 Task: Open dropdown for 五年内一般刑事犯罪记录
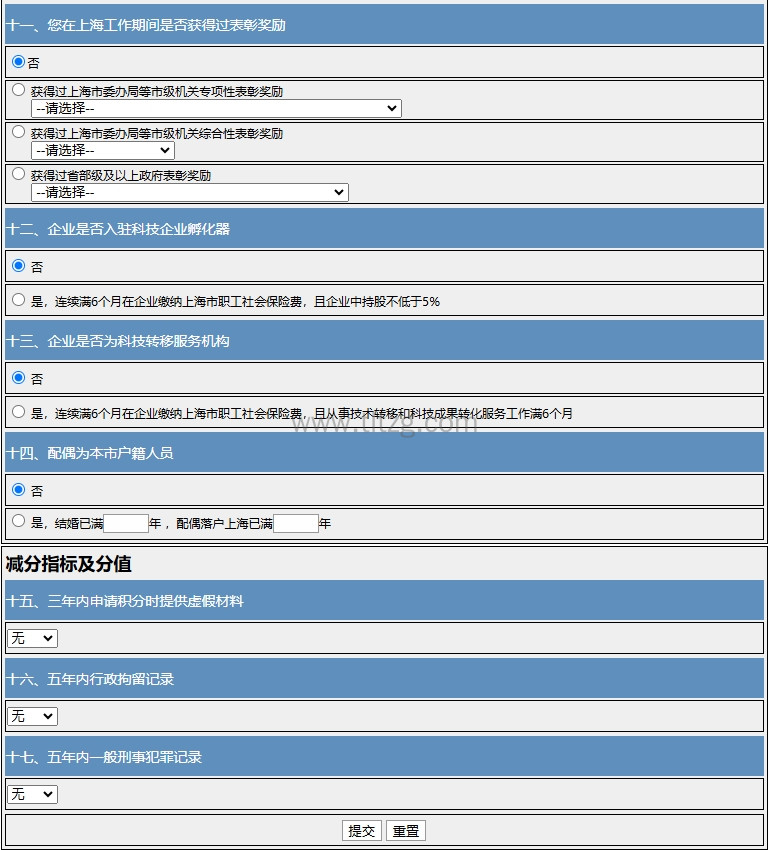(32, 794)
